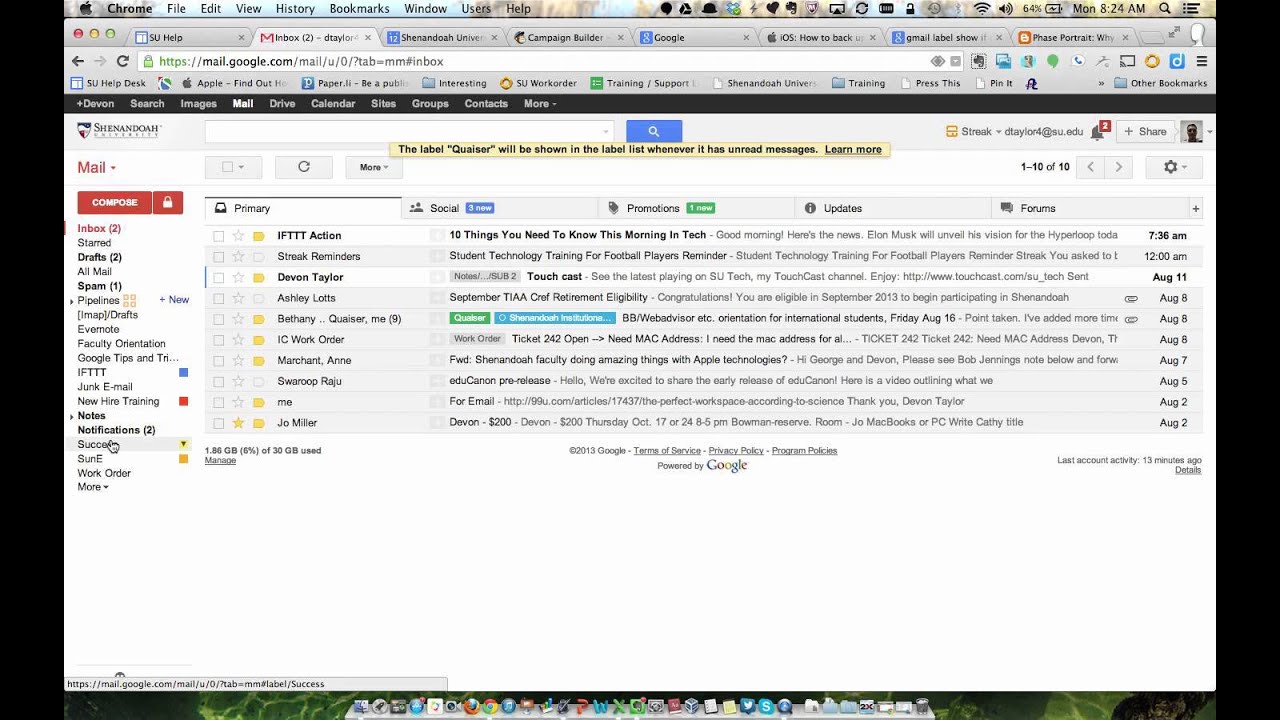Check the Marchant, Anne email checkbox
Viewport: 1280px width, 720px height.
point(218,360)
